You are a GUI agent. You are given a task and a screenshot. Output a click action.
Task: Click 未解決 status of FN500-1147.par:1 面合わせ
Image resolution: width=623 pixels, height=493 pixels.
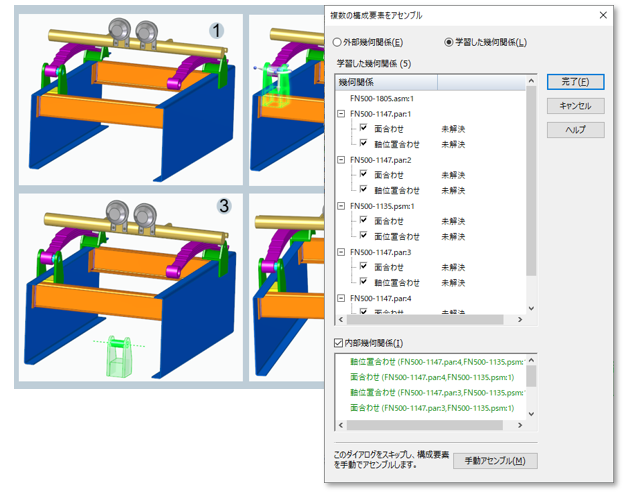tap(453, 129)
